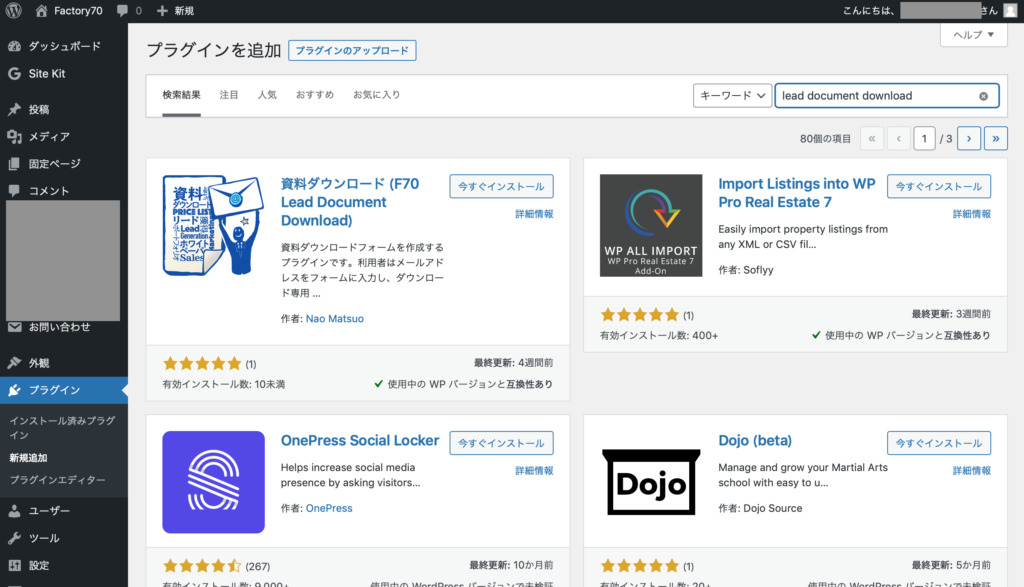Install Import Listings into WP plugin
Viewport: 1024px width, 587px height.
(939, 186)
